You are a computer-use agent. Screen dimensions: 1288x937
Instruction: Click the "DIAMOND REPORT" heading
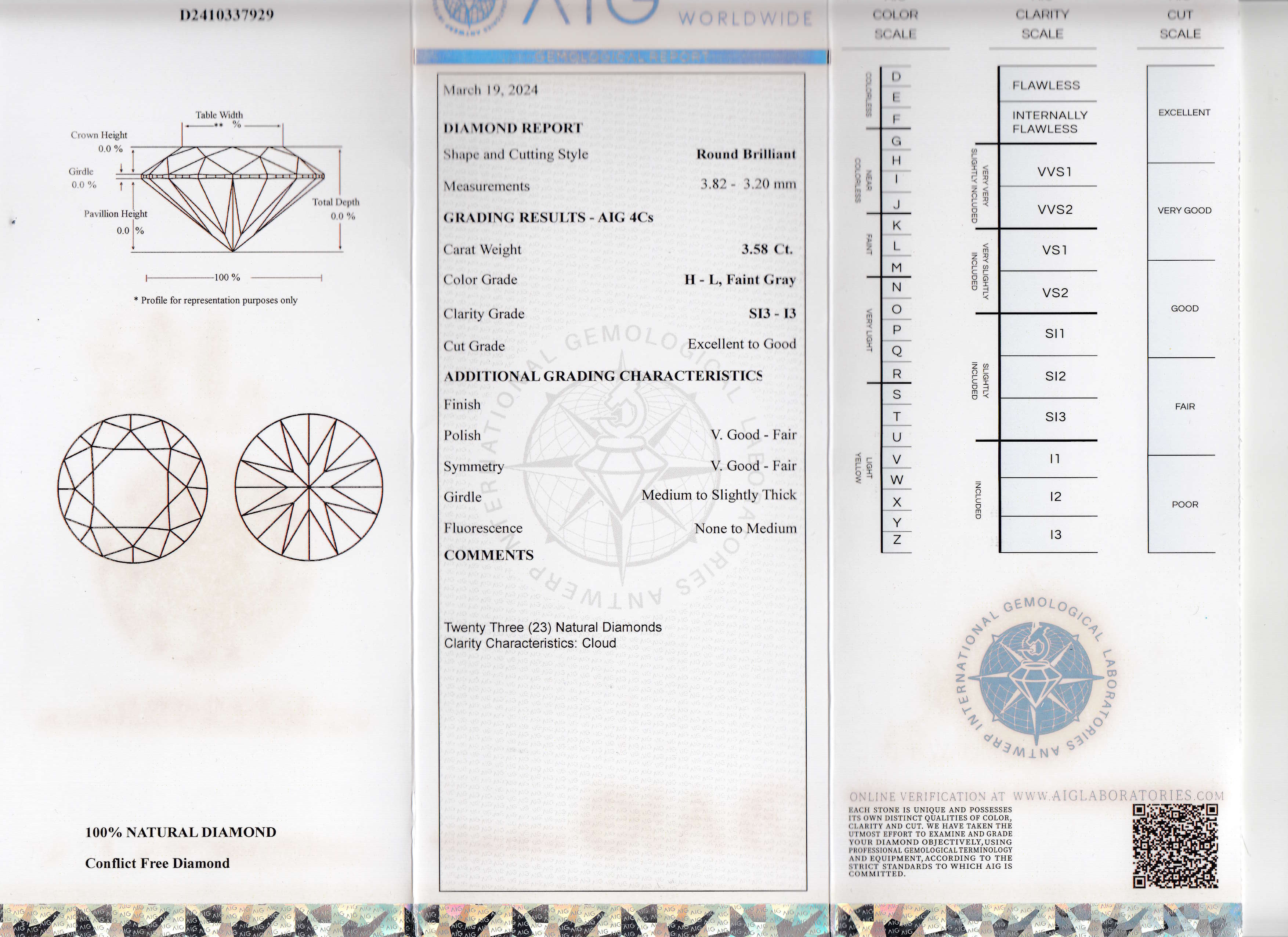pos(513,128)
